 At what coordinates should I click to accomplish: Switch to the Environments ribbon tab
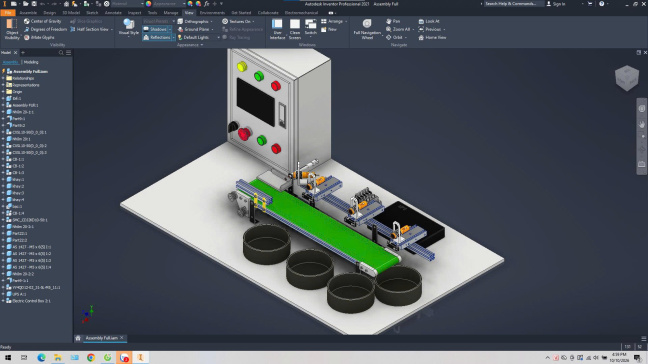tap(212, 13)
